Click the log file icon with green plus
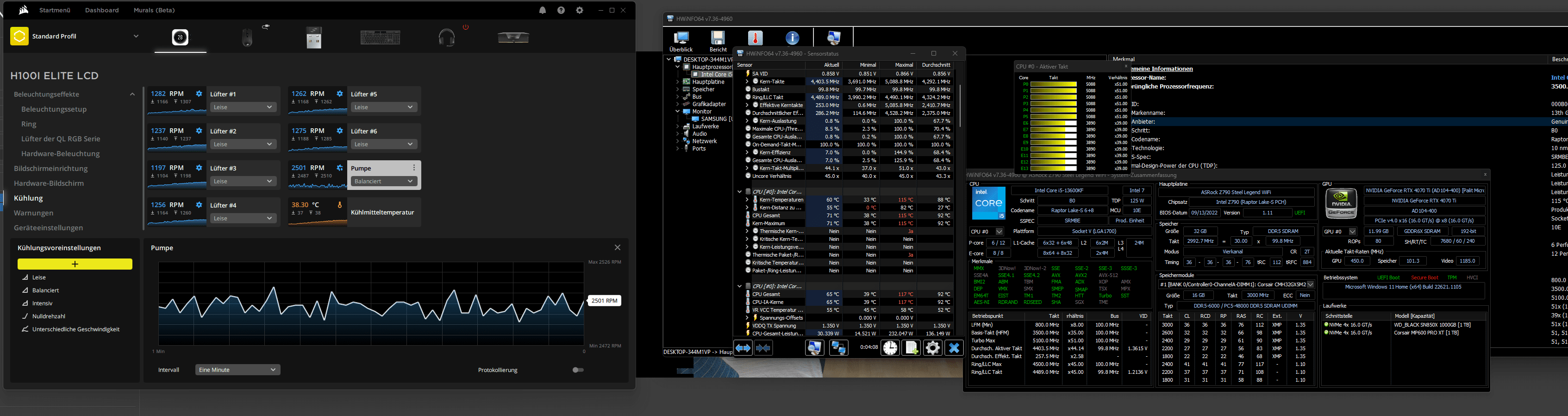This screenshot has height=416, width=1568. coord(911,348)
